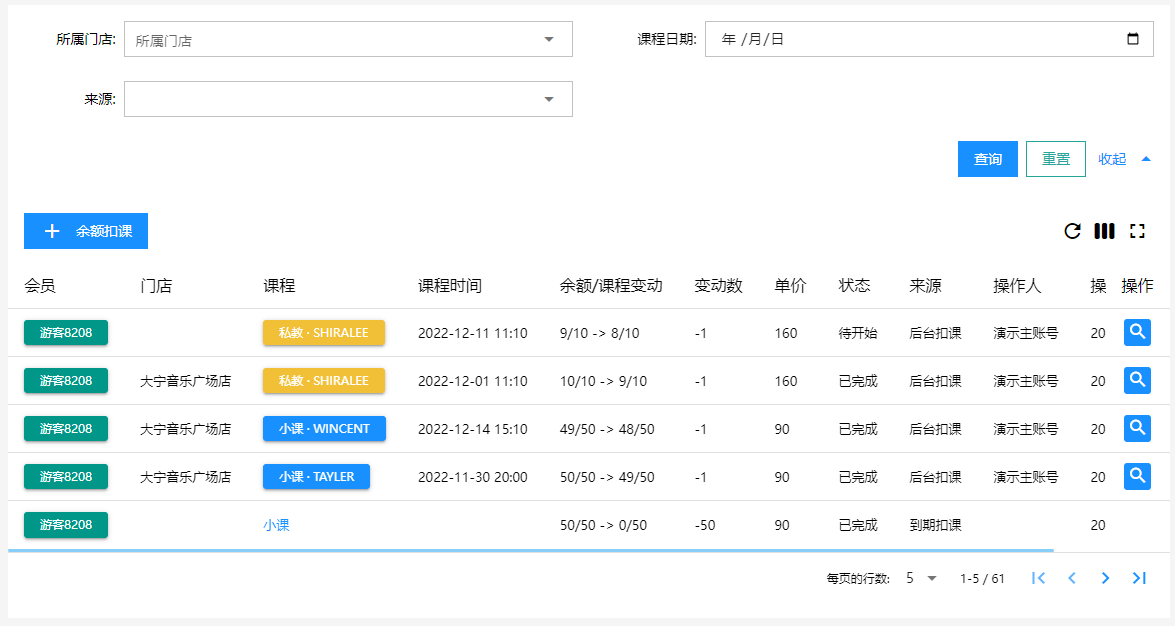The width and height of the screenshot is (1175, 626).
Task: Jump to the last page
Action: [x=1138, y=578]
